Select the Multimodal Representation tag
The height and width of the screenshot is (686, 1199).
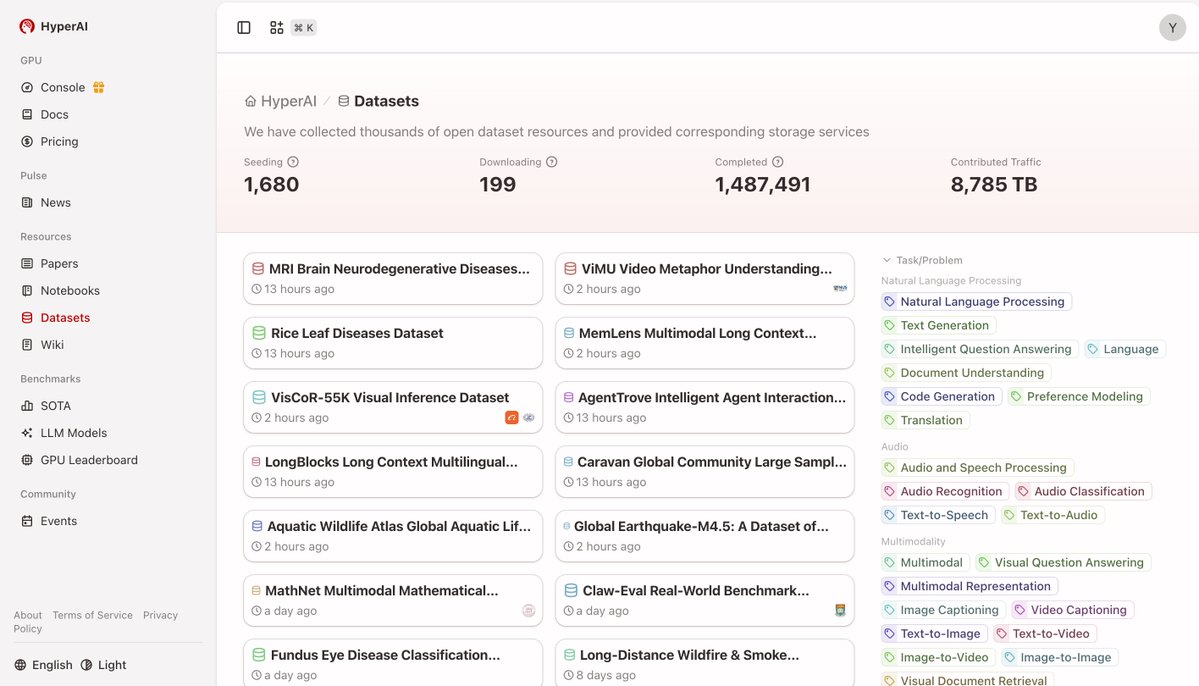coord(969,586)
